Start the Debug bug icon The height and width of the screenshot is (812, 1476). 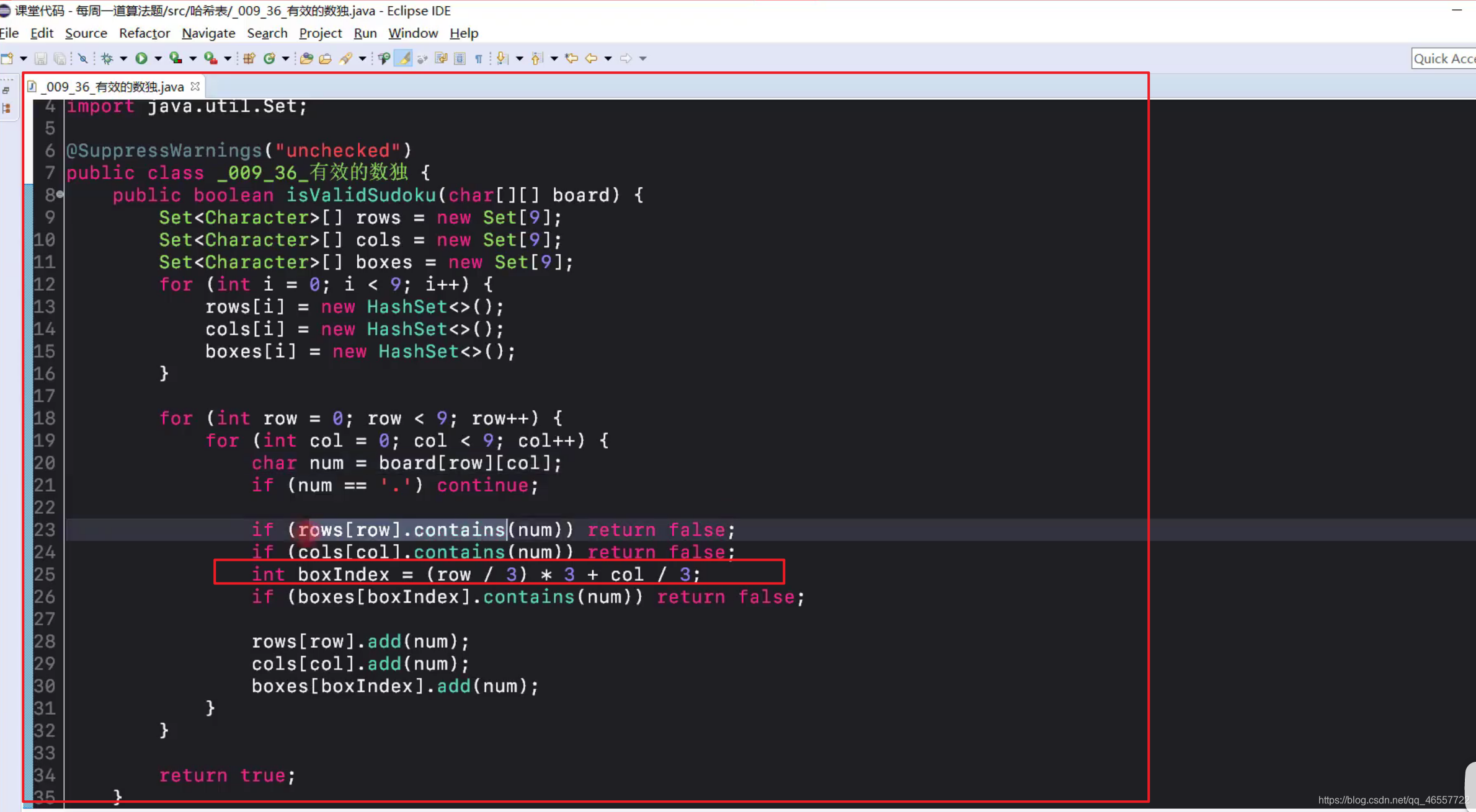(x=107, y=58)
